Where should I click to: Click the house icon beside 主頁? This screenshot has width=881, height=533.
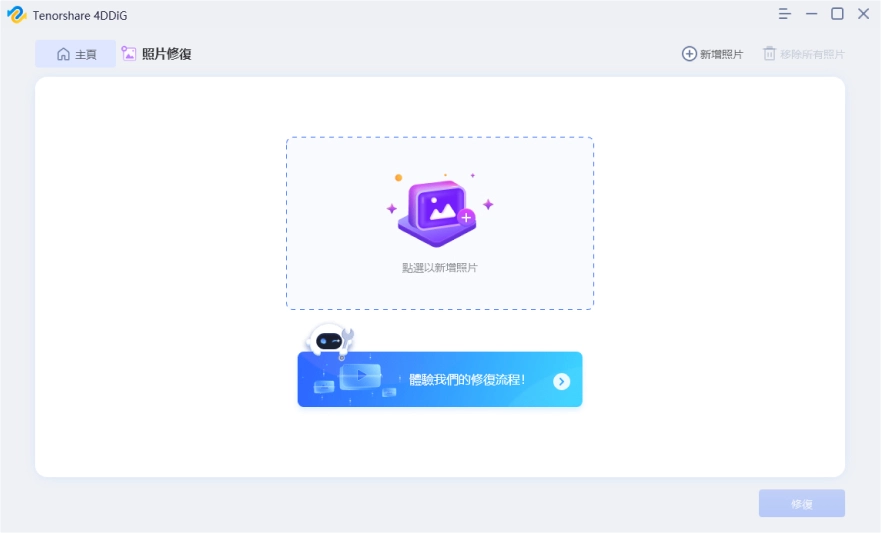point(63,54)
